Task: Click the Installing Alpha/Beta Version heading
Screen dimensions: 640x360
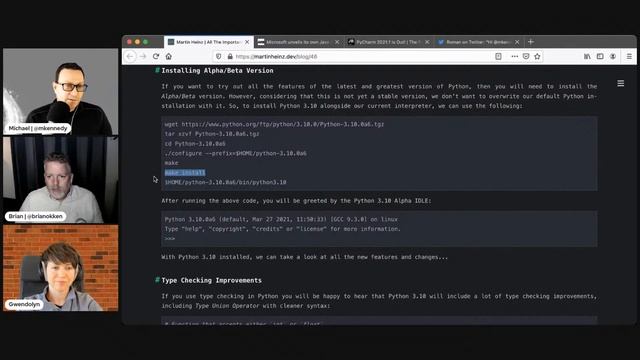Action: click(217, 71)
